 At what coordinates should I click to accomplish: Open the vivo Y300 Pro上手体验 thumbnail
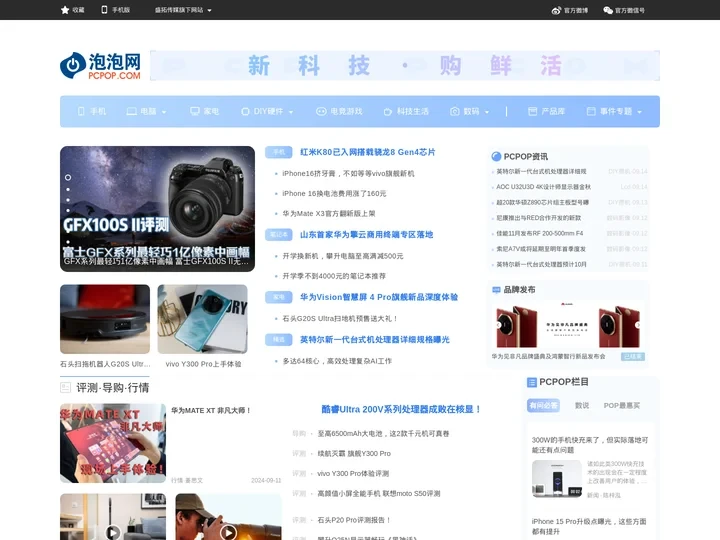[x=202, y=319]
